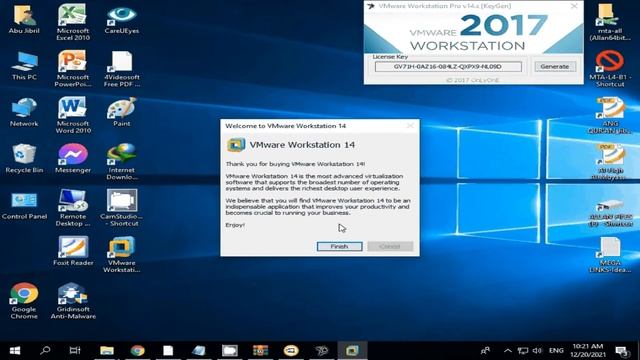Click Finish in VMware welcome dialog

(x=339, y=246)
